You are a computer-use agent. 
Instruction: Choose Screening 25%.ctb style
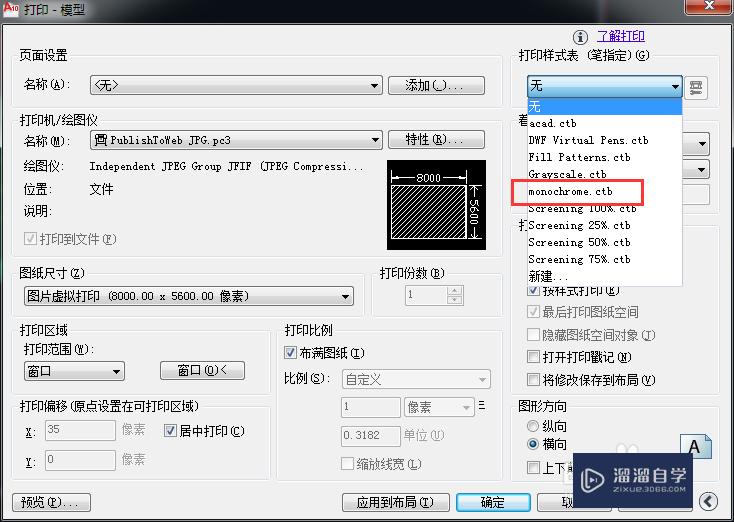pos(604,225)
